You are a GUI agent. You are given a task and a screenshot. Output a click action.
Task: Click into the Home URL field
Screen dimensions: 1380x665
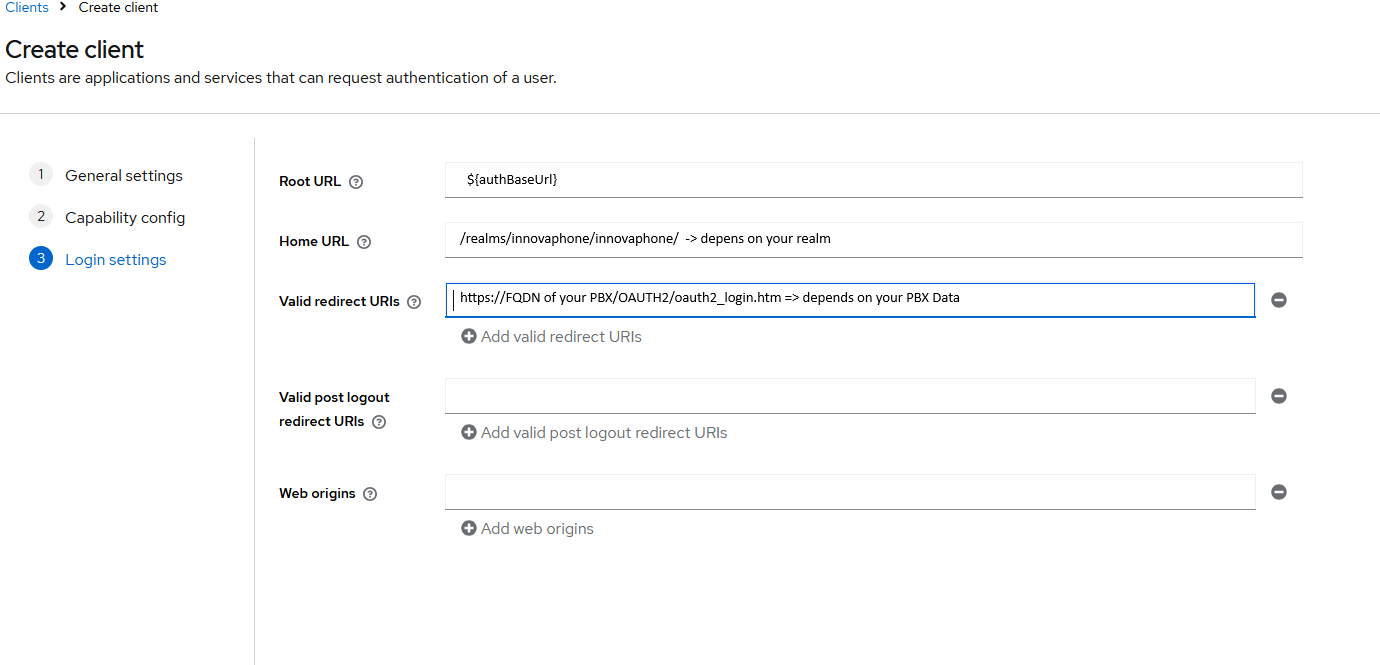coord(873,240)
